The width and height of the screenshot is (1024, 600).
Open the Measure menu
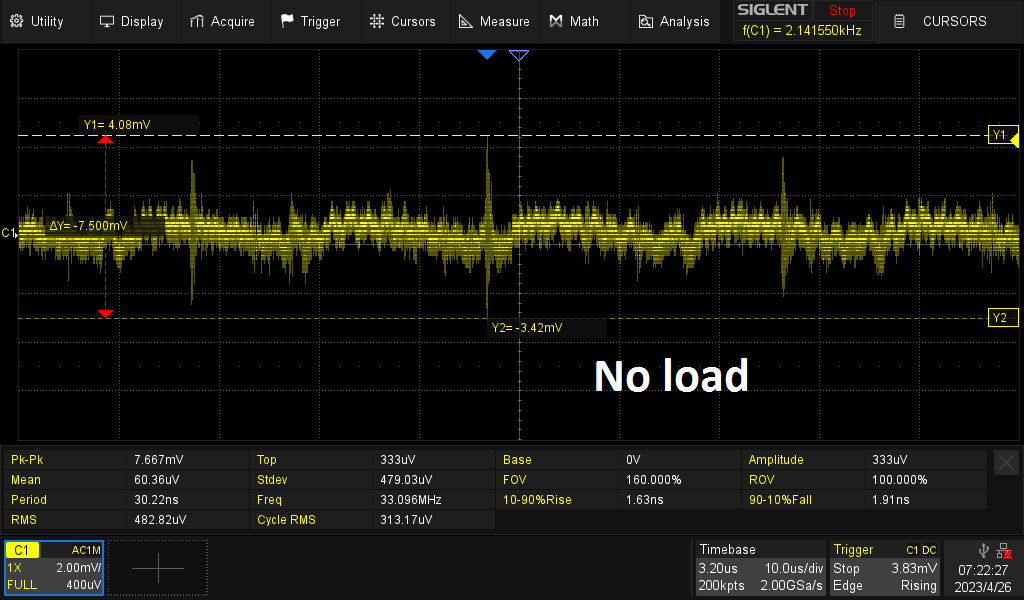click(494, 22)
